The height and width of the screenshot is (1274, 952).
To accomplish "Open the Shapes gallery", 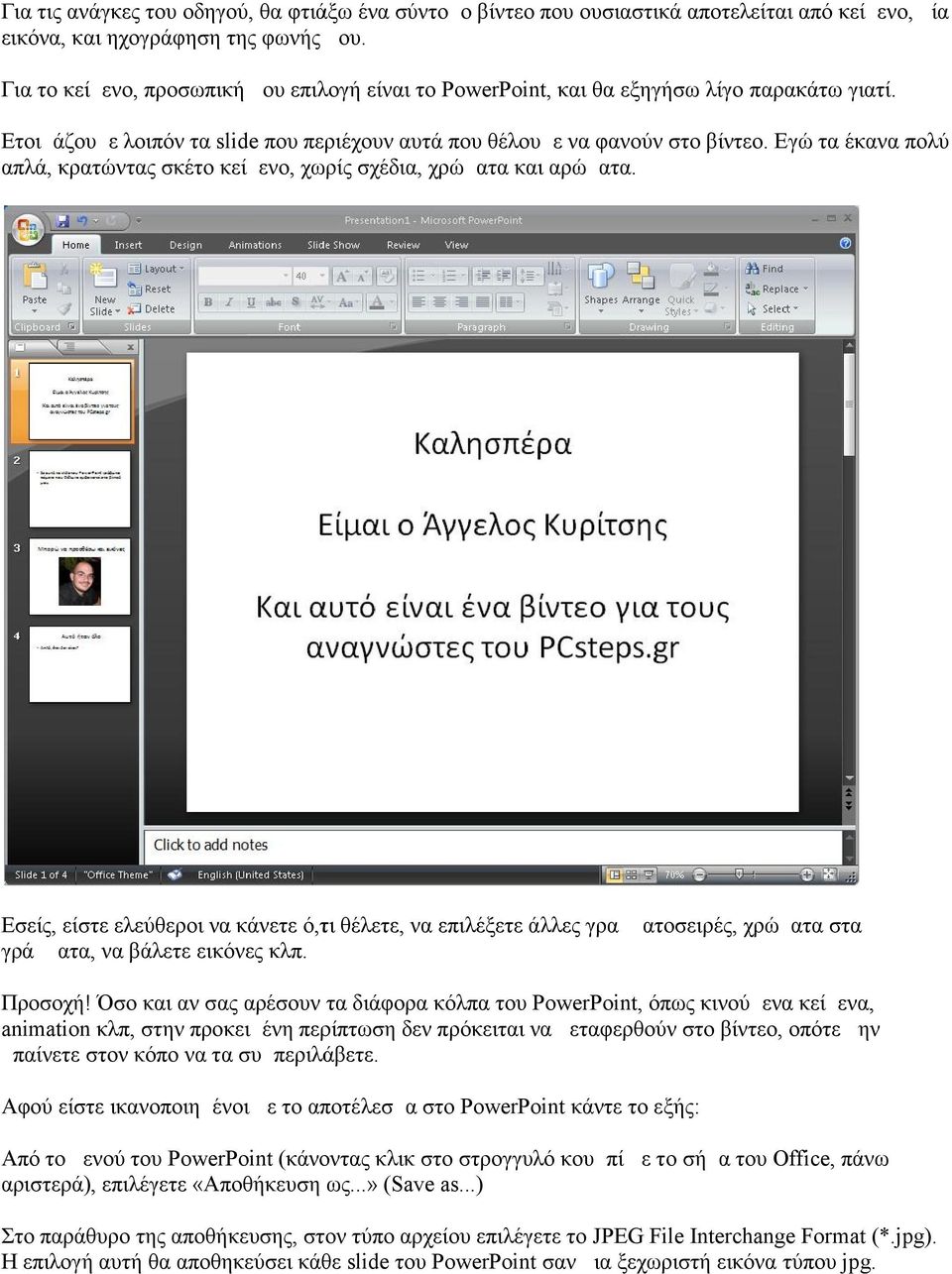I will click(x=600, y=288).
